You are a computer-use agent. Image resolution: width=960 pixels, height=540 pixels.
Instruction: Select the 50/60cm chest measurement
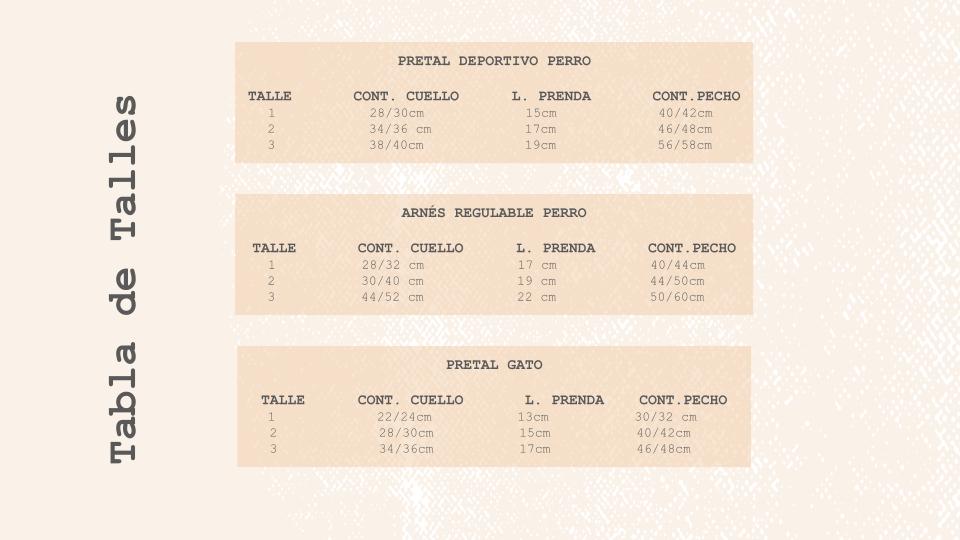(677, 297)
